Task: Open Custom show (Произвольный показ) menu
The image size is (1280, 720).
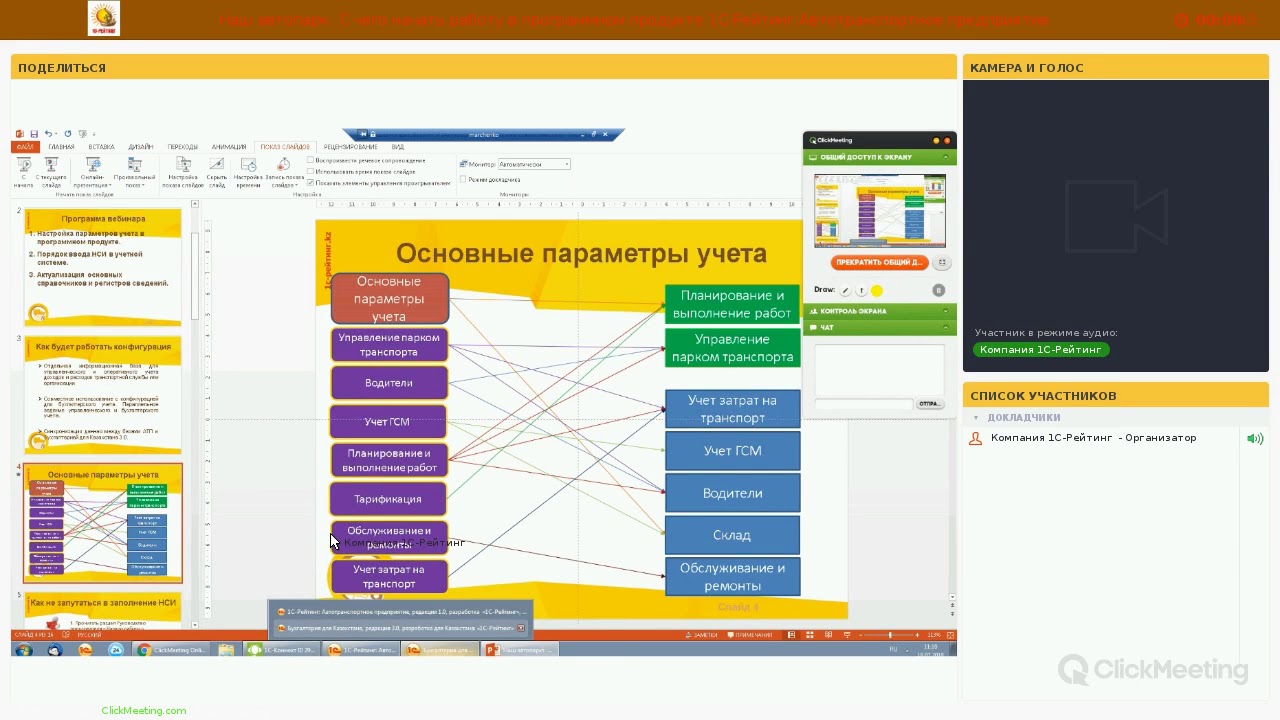Action: click(x=134, y=172)
